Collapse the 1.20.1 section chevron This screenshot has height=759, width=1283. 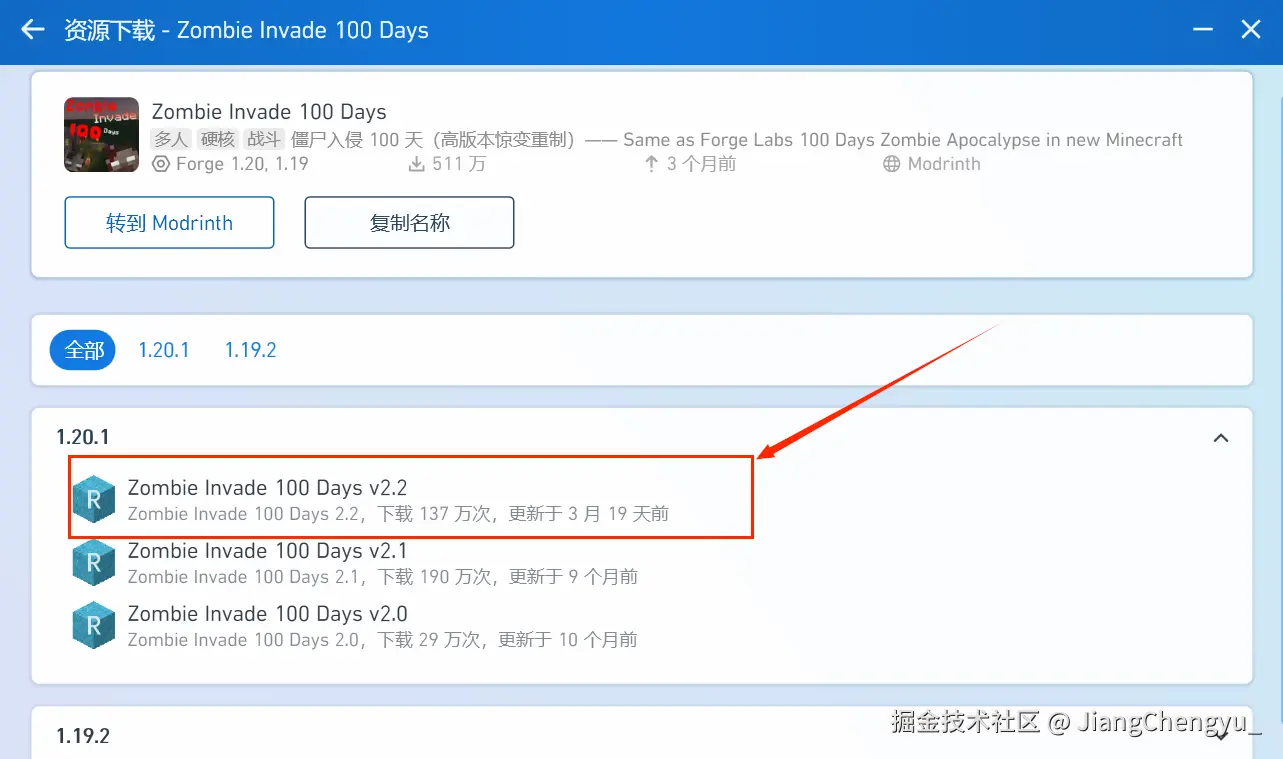[1221, 438]
